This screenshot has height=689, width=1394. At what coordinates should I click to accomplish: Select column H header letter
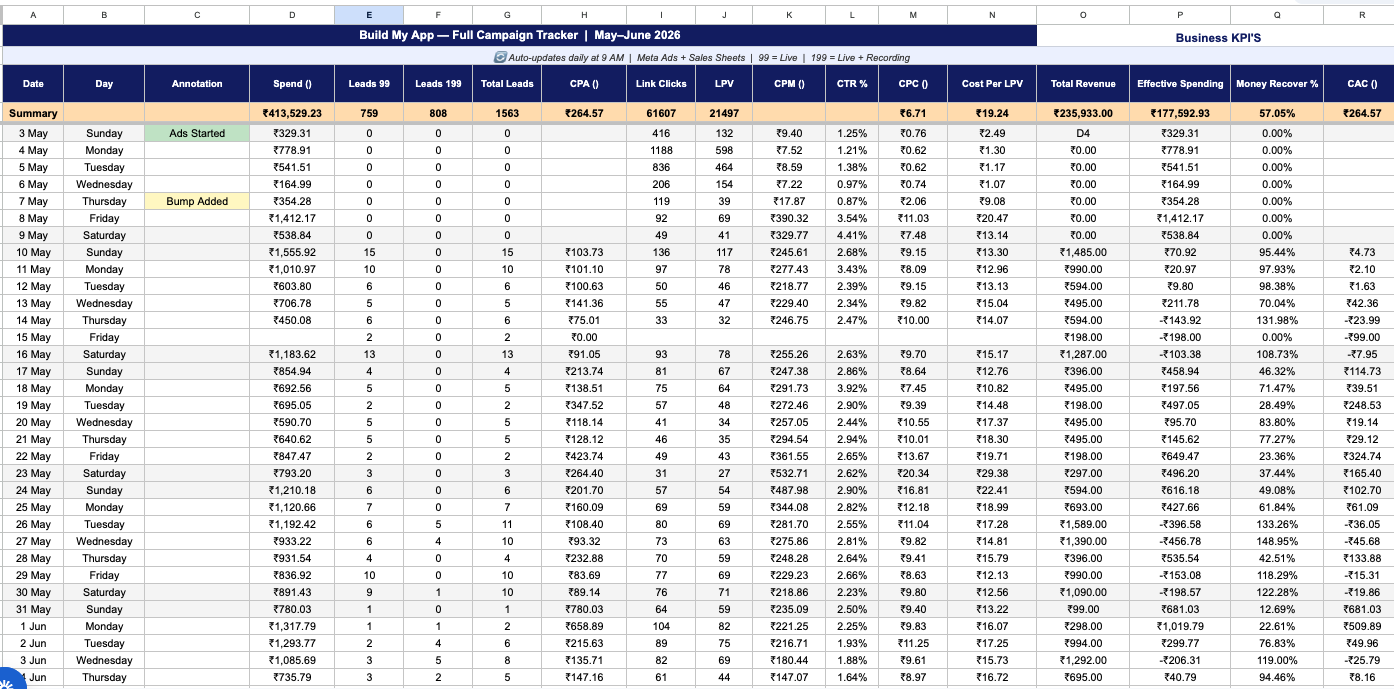[583, 15]
